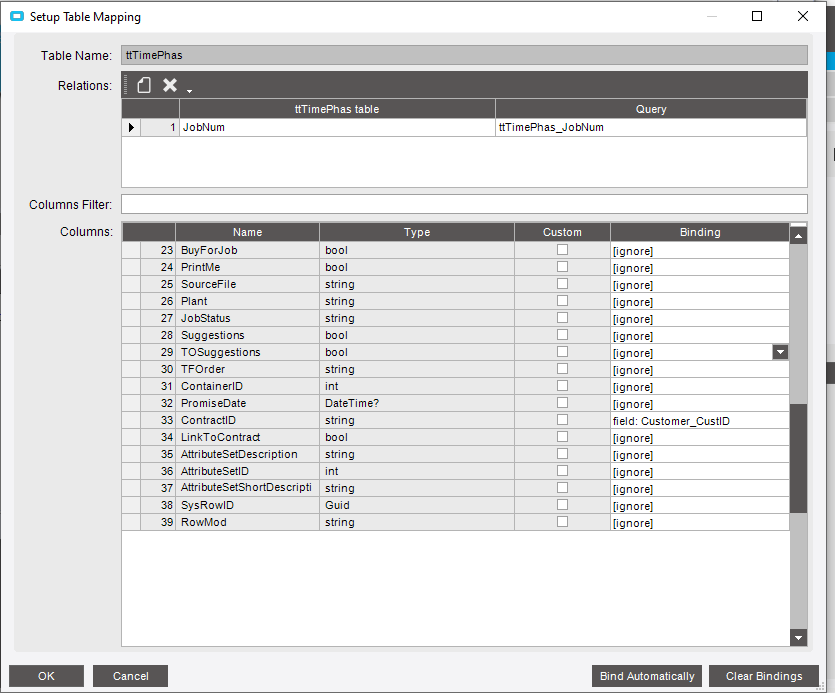Close the Setup Table Mapping window
Image resolution: width=835 pixels, height=693 pixels.
803,17
